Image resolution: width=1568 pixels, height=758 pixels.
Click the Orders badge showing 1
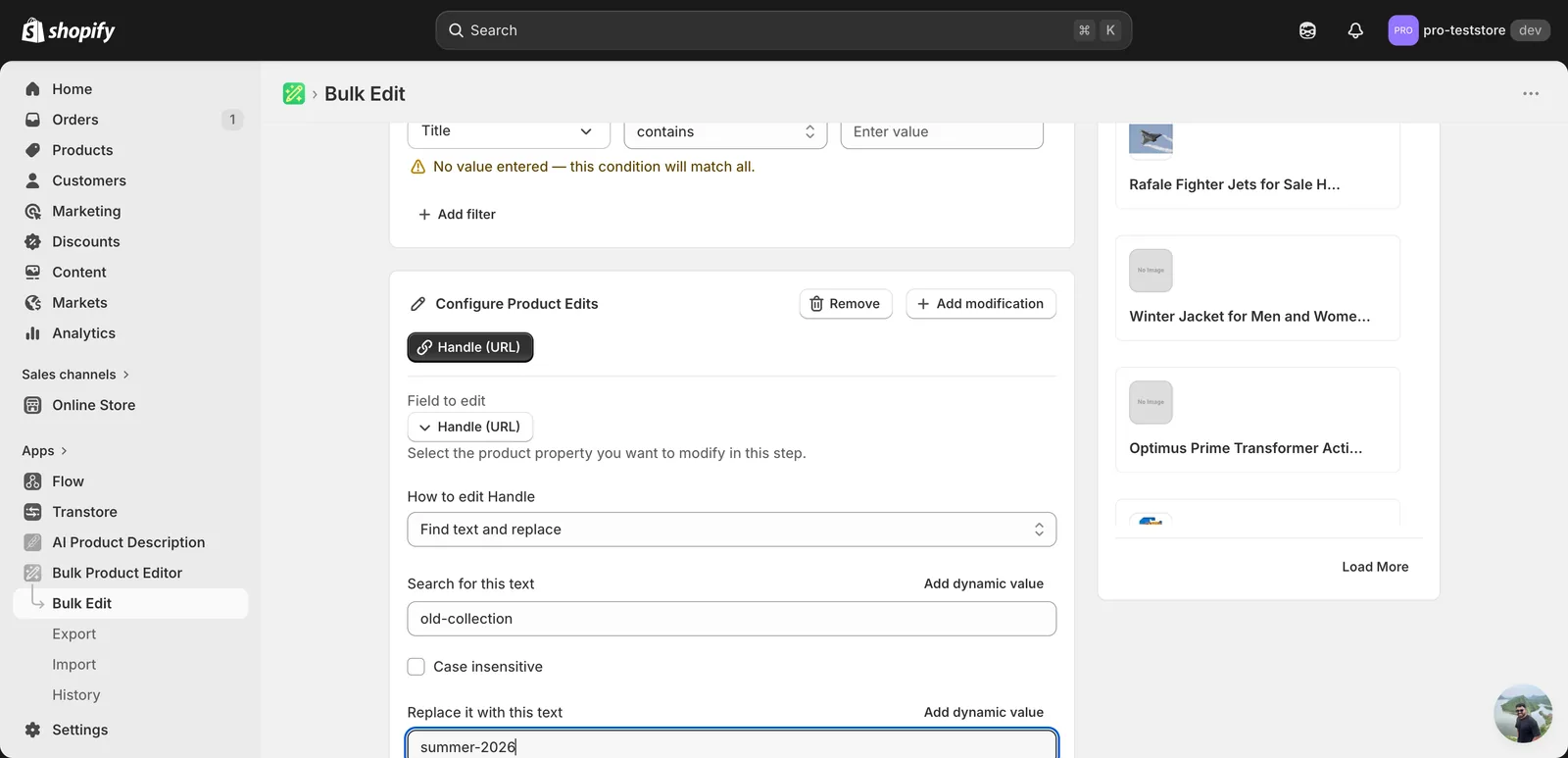[x=232, y=120]
